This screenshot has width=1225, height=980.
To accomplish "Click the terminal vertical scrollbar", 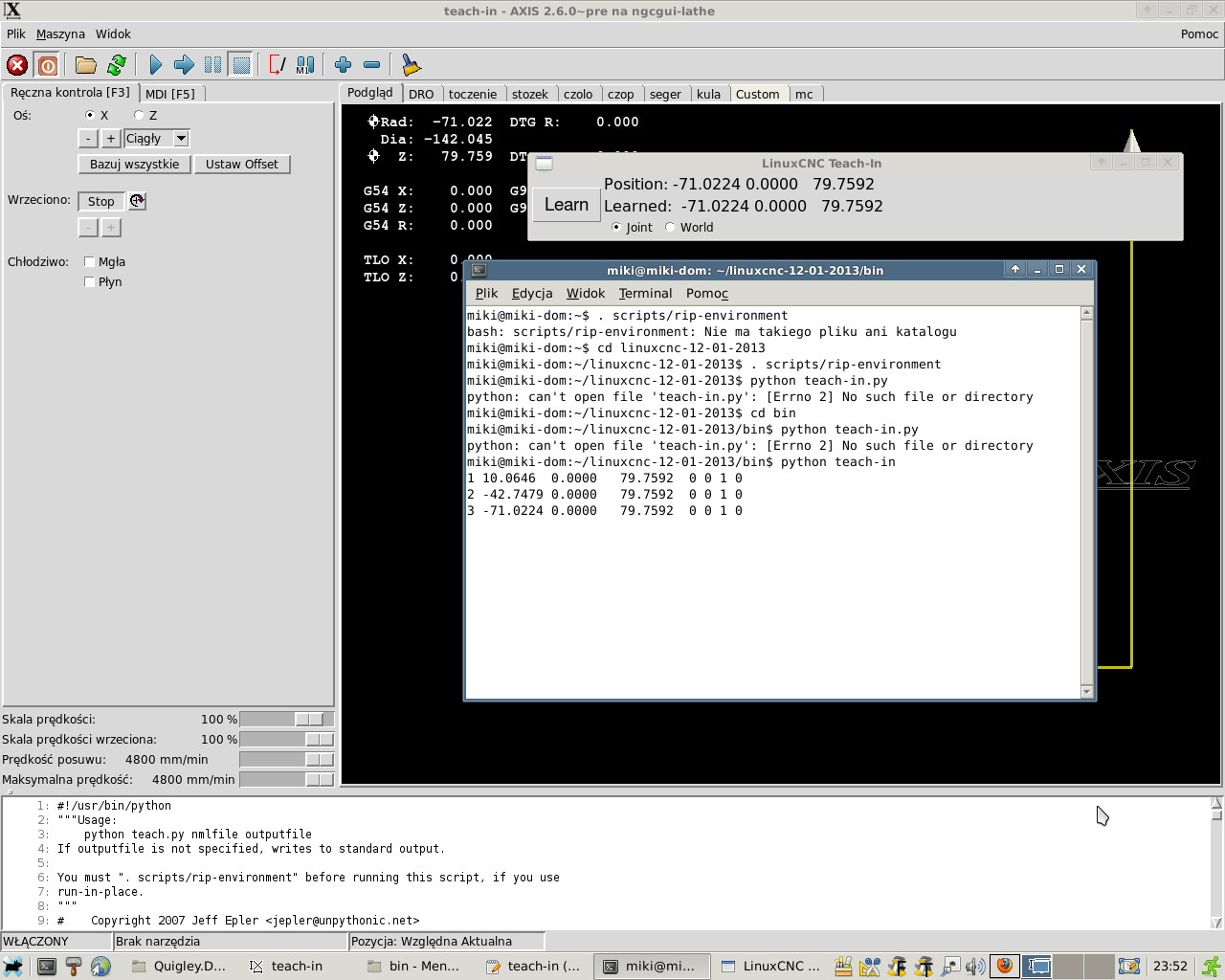I will tap(1086, 501).
